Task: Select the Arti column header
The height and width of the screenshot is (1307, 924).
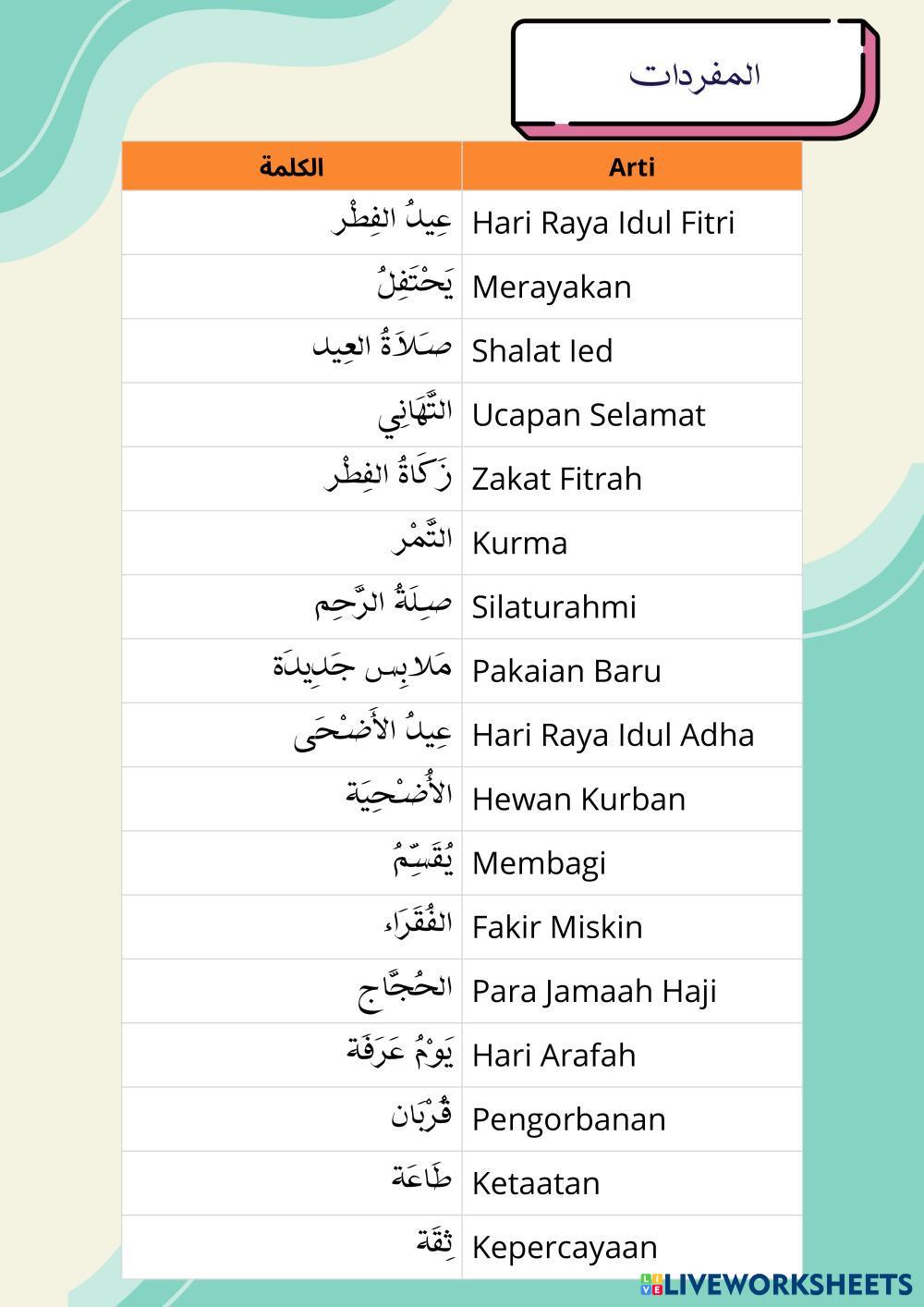Action: click(x=632, y=167)
